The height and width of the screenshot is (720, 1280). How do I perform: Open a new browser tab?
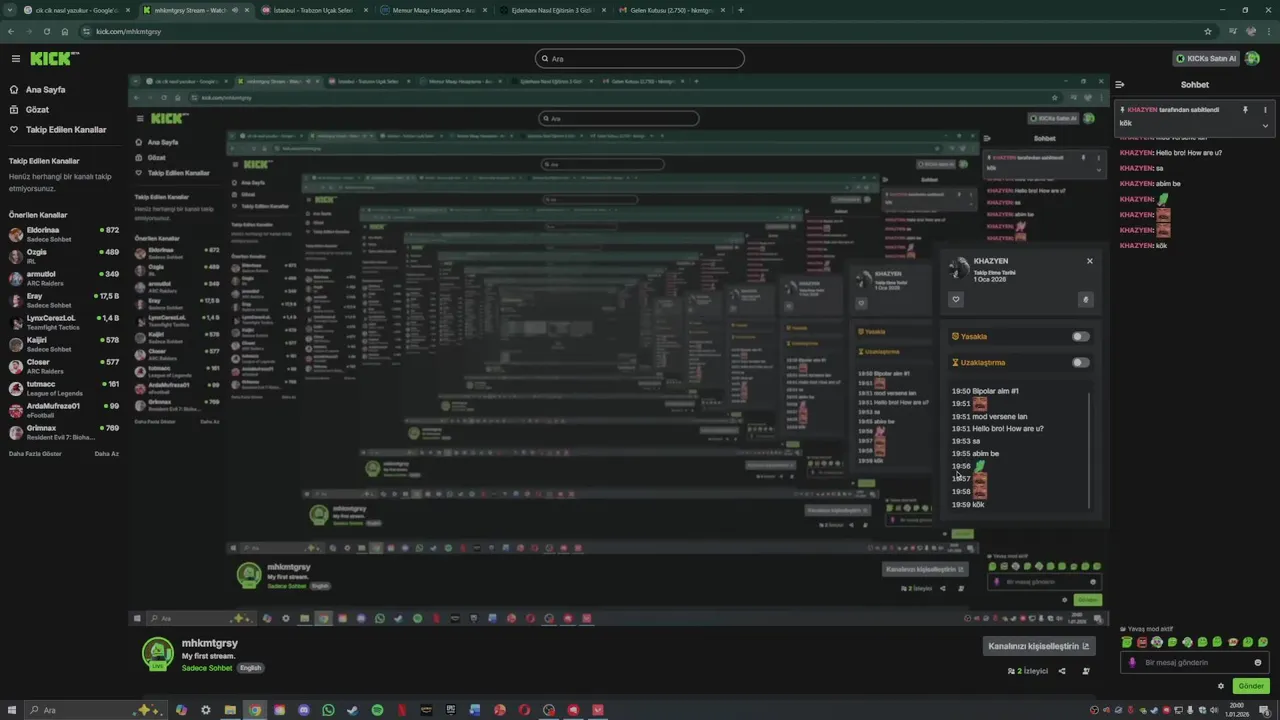(x=741, y=10)
